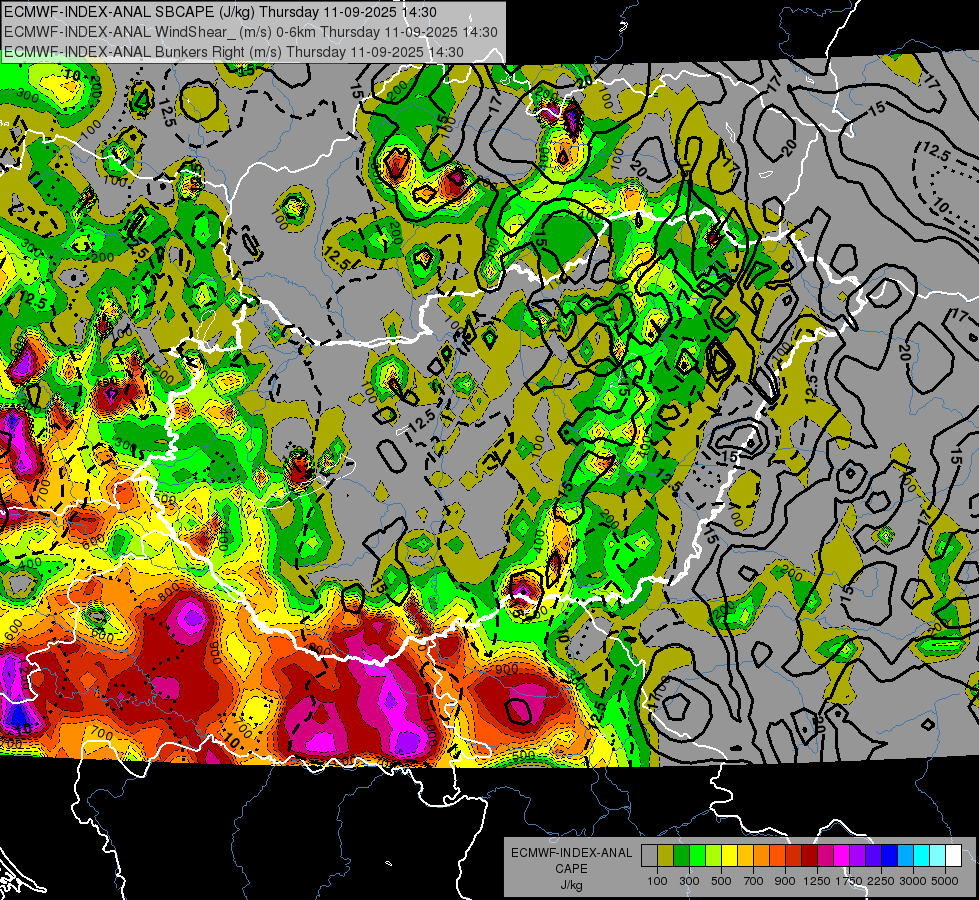The image size is (979, 900).
Task: Click the ECMWF-INDEX-ANAL legend title
Action: coord(571,853)
